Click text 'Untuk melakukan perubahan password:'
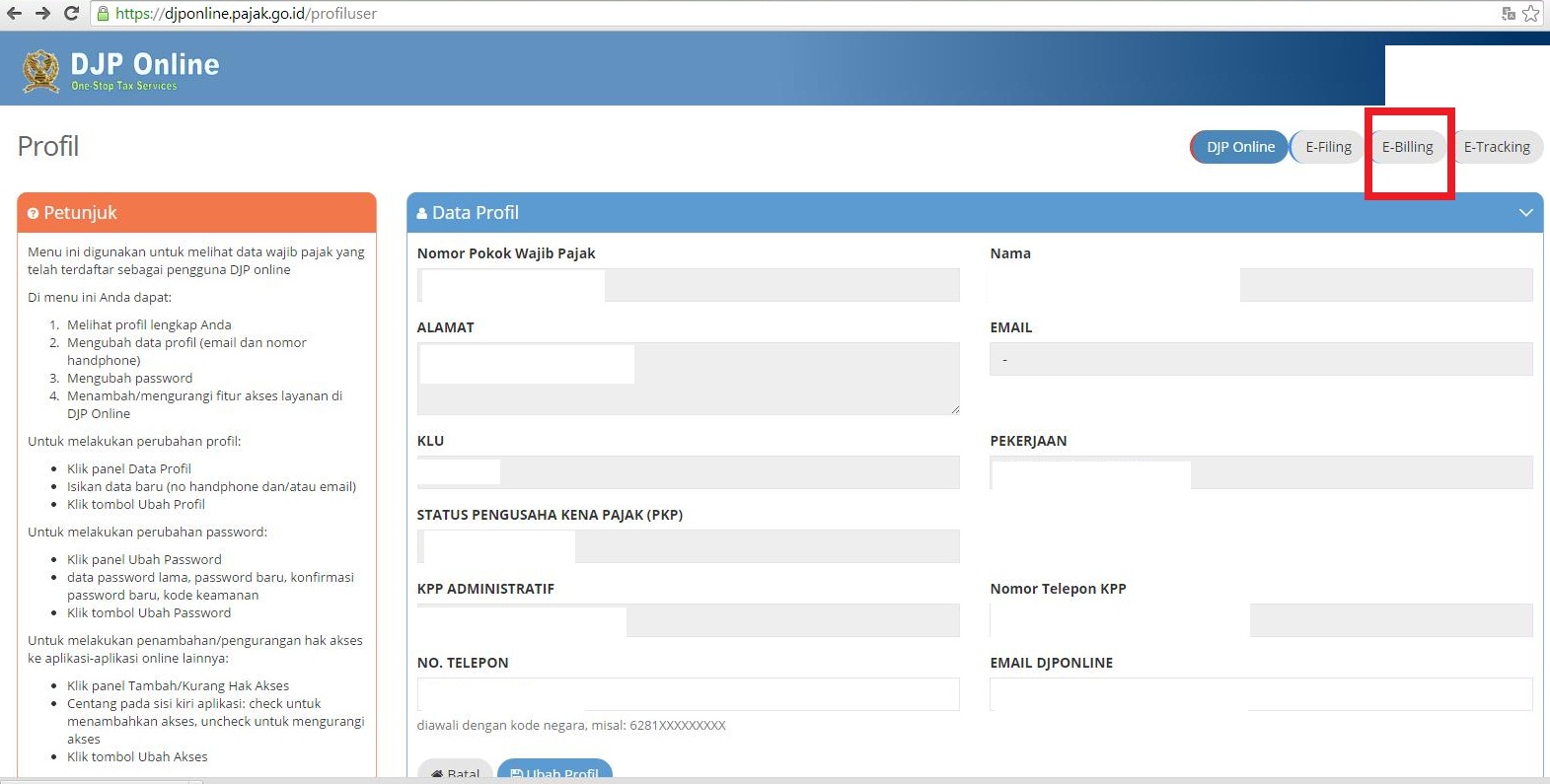This screenshot has height=784, width=1550. (x=148, y=532)
